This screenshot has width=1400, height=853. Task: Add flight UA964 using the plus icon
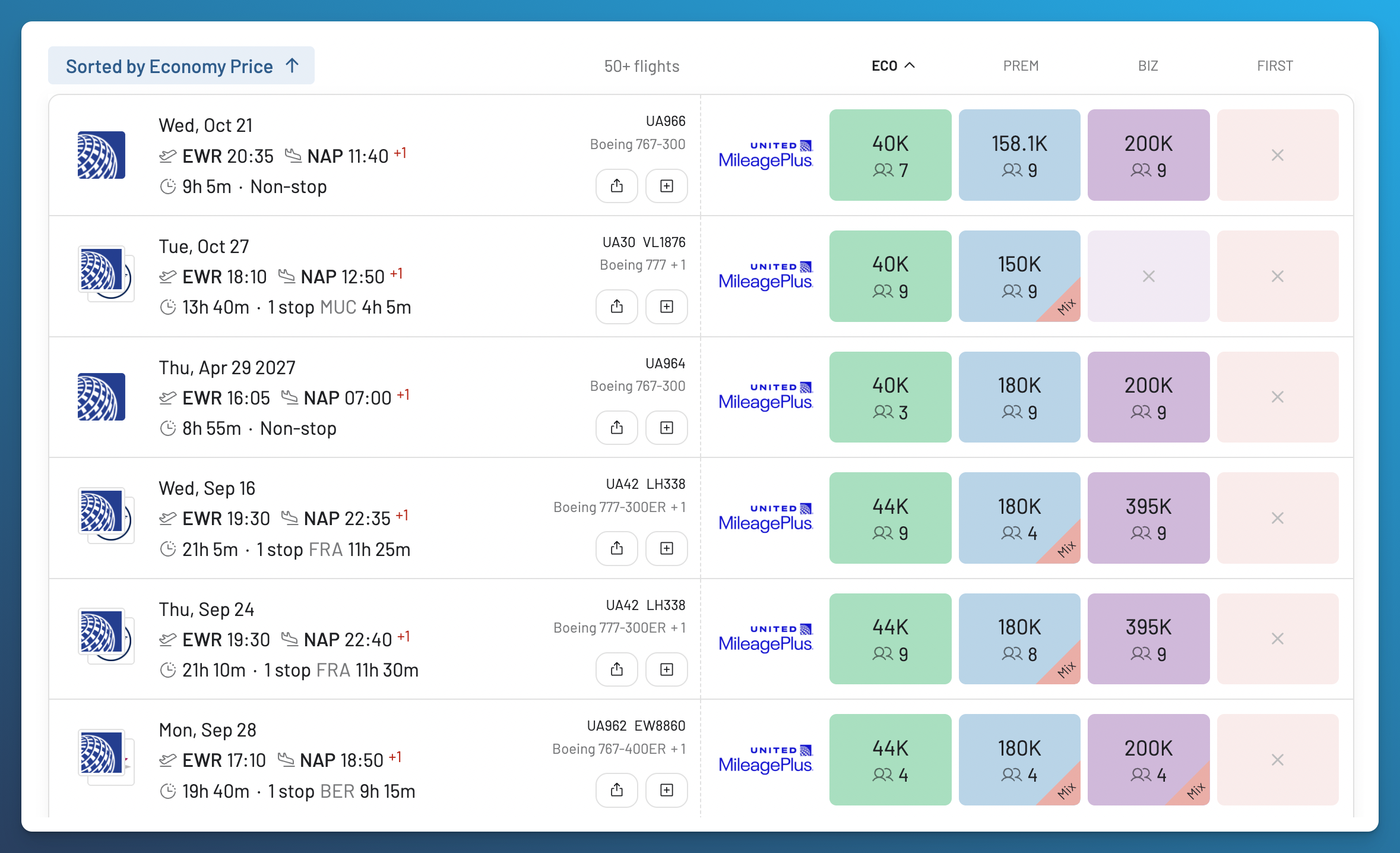pos(667,428)
